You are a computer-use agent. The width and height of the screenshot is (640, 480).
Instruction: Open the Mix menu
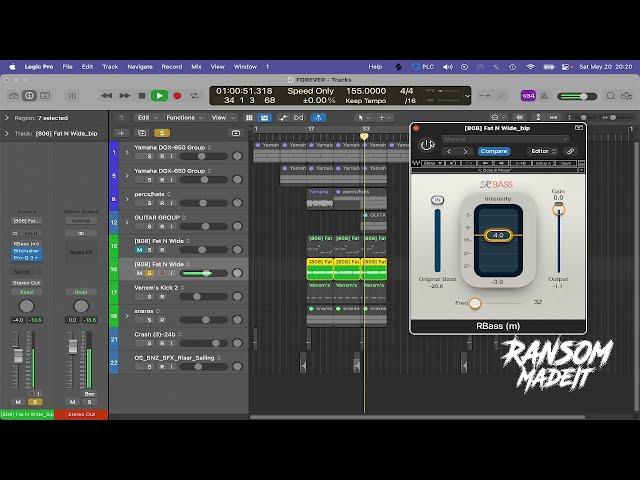coord(196,67)
